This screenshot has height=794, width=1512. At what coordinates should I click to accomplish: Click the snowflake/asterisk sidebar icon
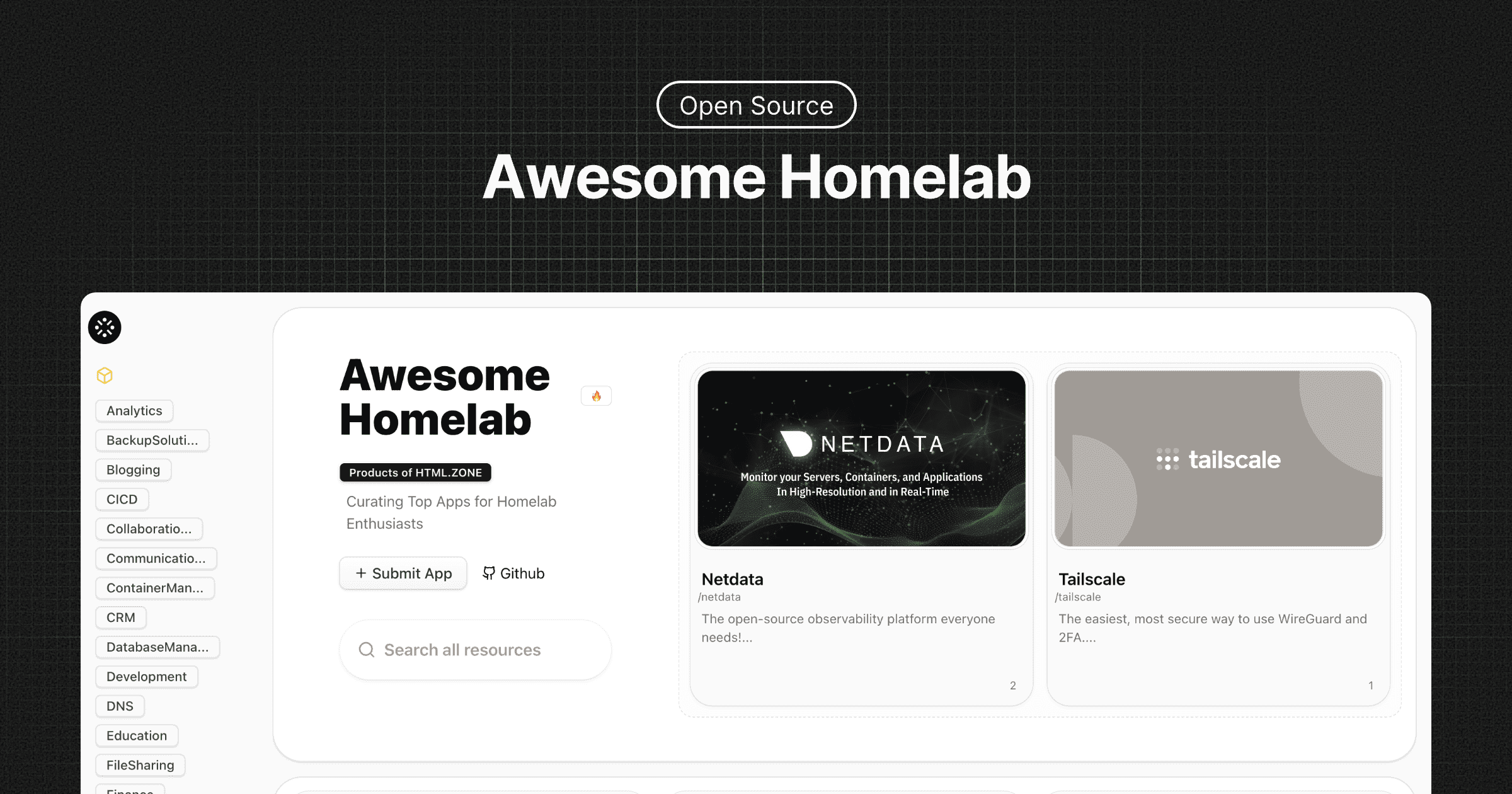point(105,328)
